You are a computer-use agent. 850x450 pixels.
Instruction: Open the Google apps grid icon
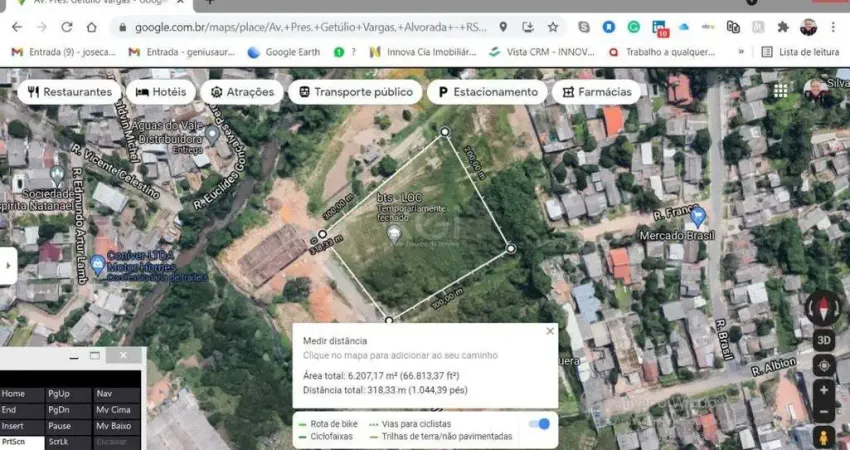point(780,91)
